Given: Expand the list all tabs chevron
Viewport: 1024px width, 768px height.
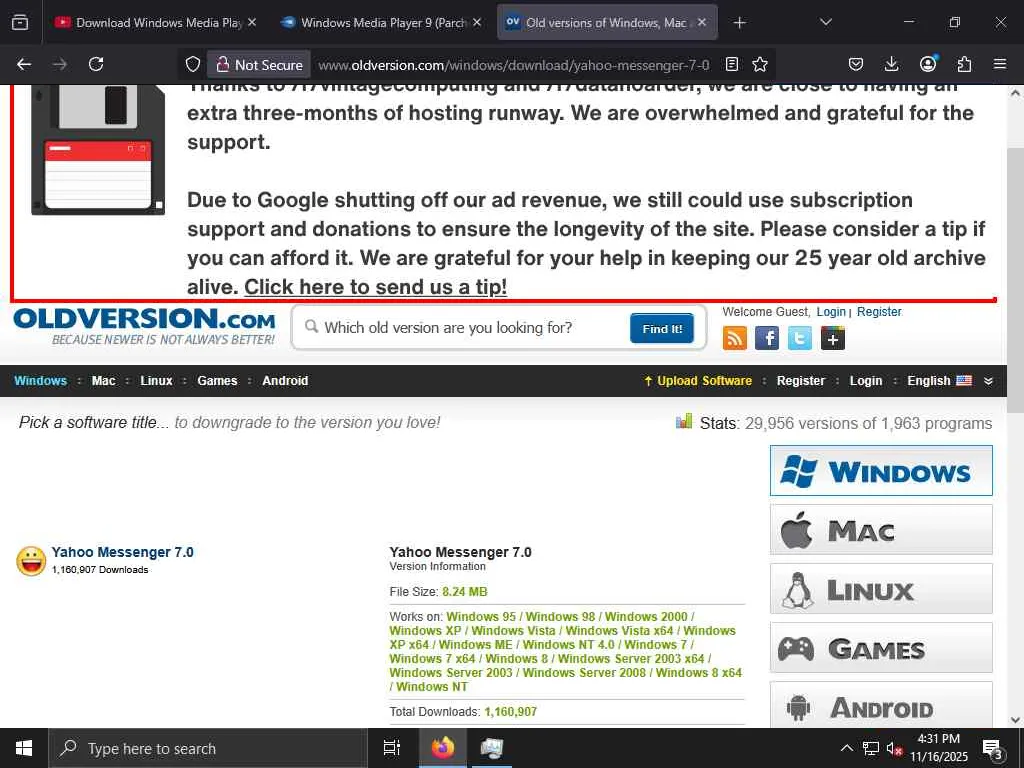Looking at the screenshot, I should click(825, 22).
